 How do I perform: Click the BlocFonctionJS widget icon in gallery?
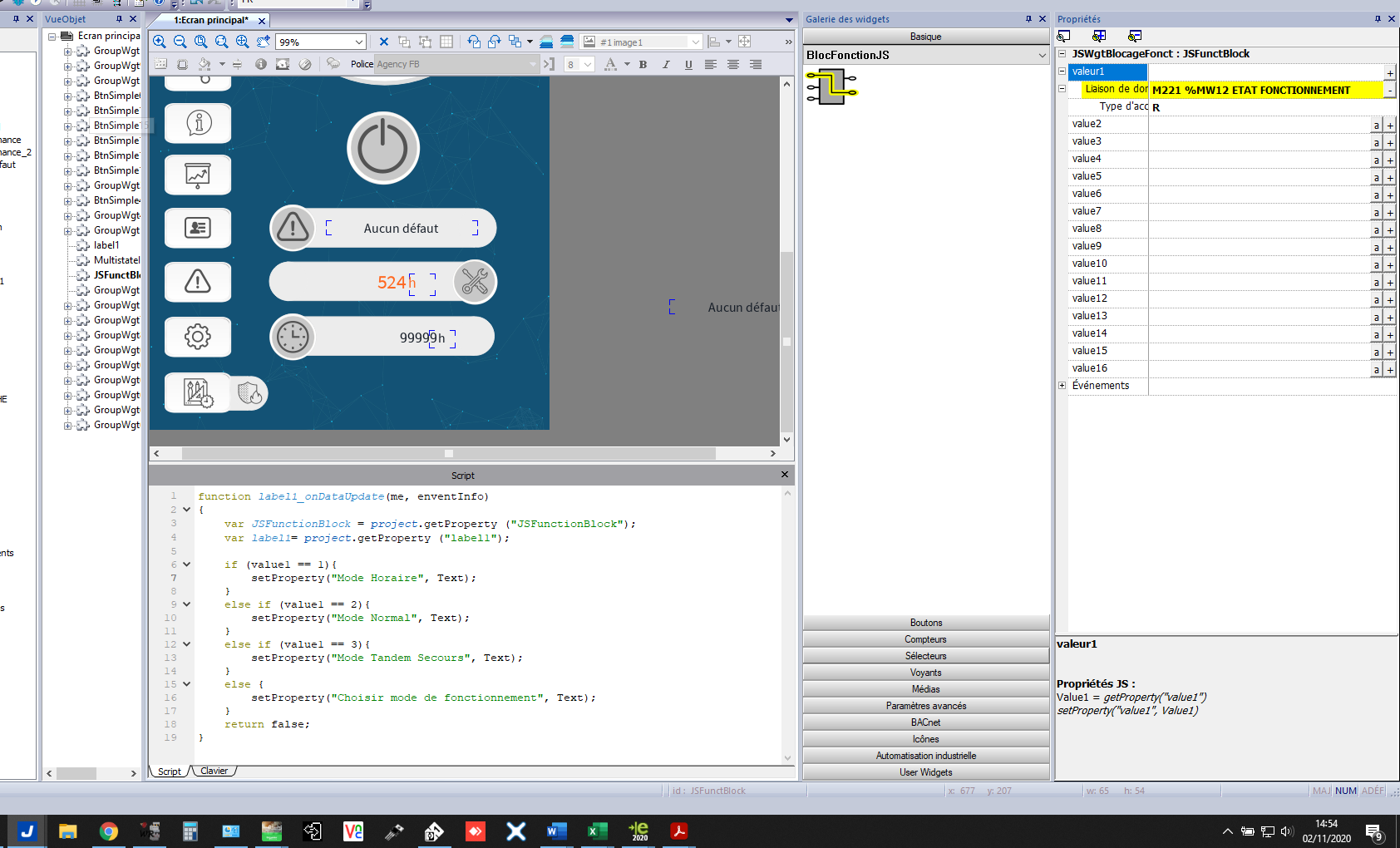coord(831,86)
